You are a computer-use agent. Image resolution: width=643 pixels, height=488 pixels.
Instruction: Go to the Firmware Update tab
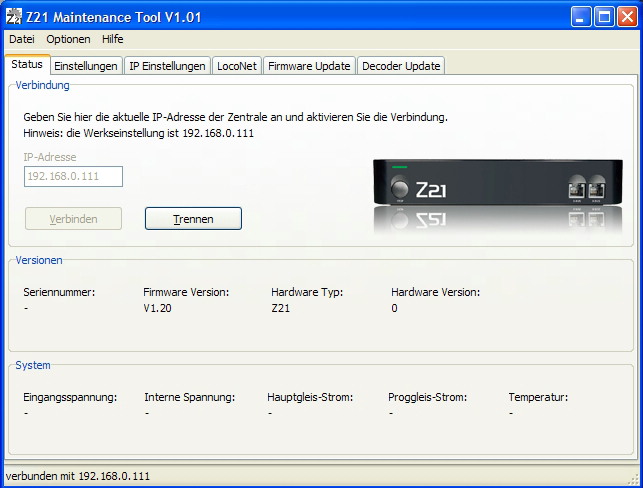click(x=309, y=66)
